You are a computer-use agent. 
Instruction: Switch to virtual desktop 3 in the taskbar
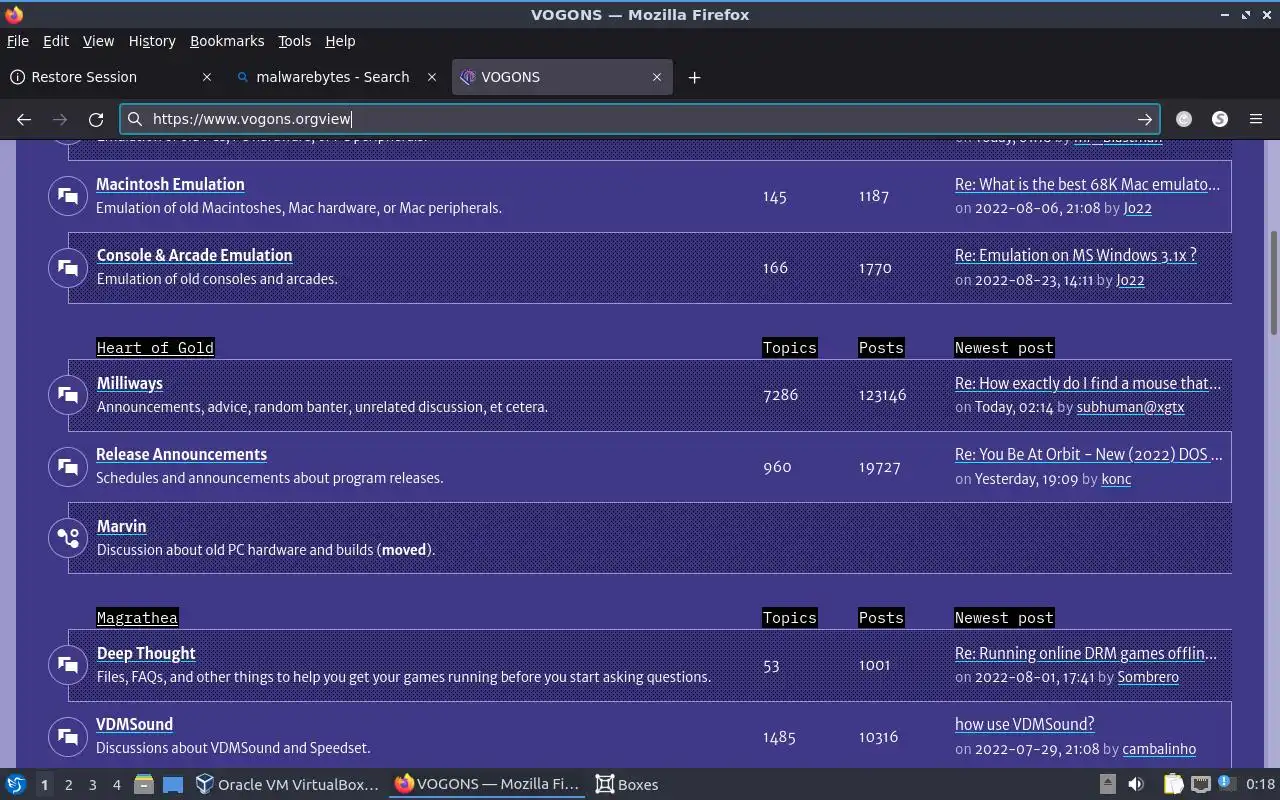[x=92, y=784]
